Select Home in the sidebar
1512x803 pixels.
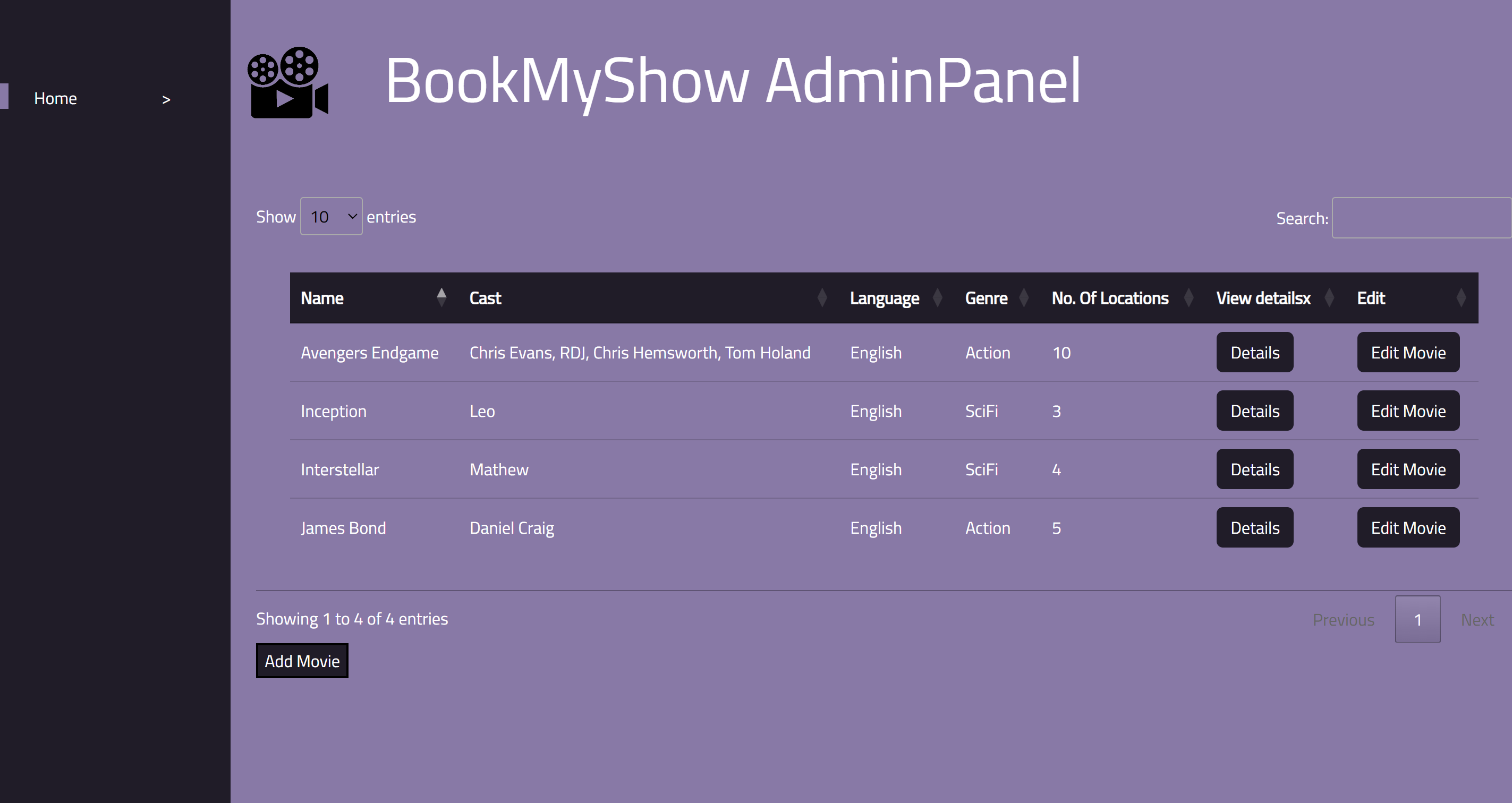[56, 98]
